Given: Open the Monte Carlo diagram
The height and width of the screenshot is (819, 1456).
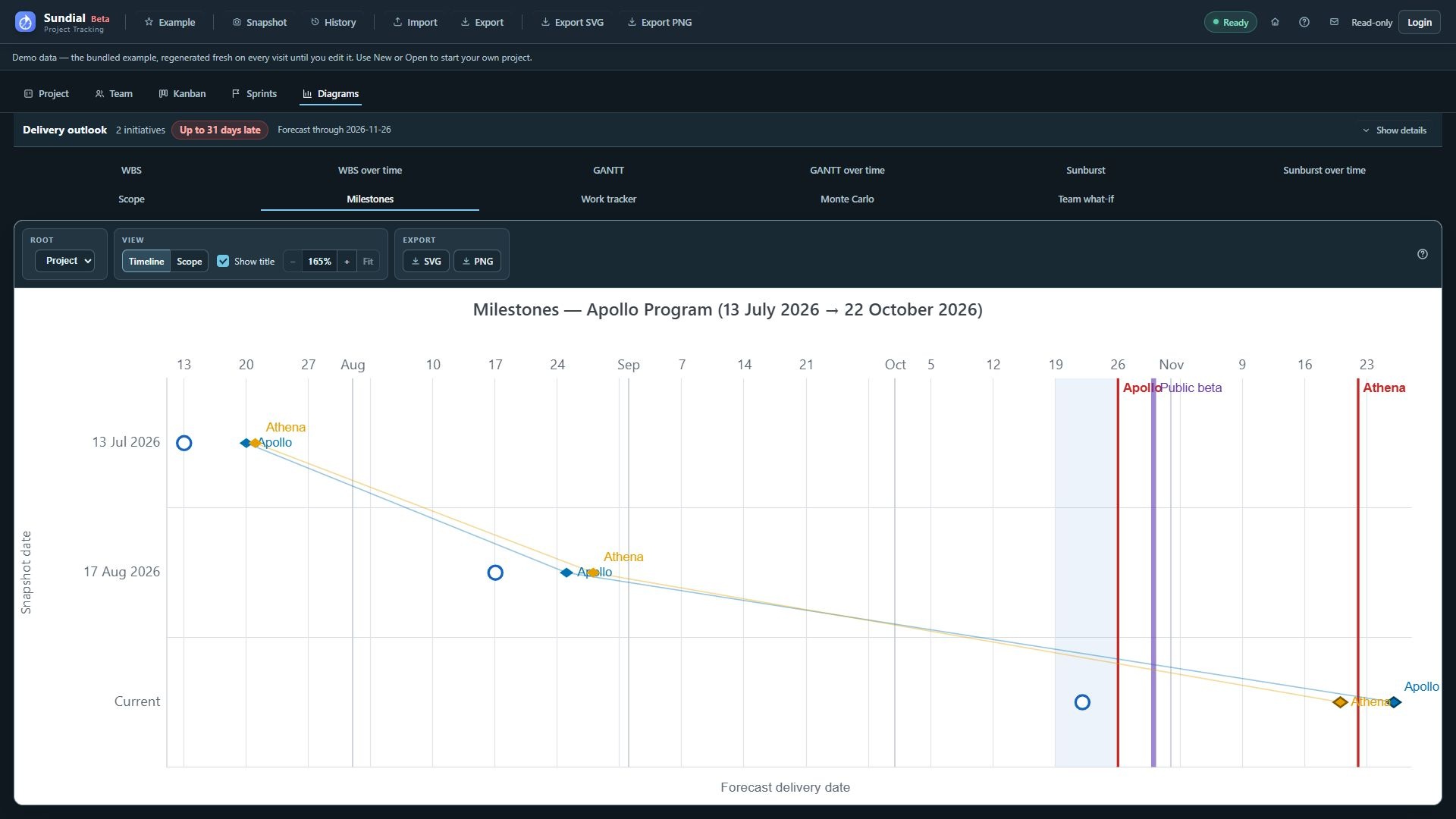Looking at the screenshot, I should point(847,199).
